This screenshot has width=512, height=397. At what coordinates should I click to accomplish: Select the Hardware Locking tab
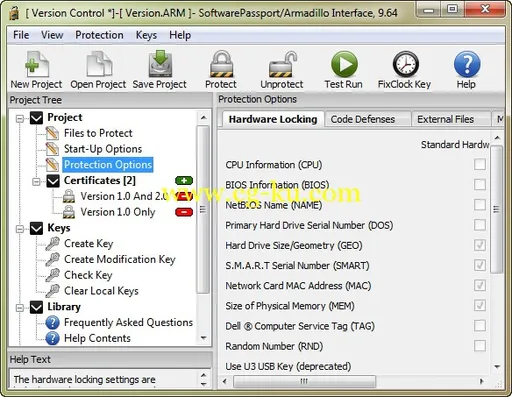273,119
